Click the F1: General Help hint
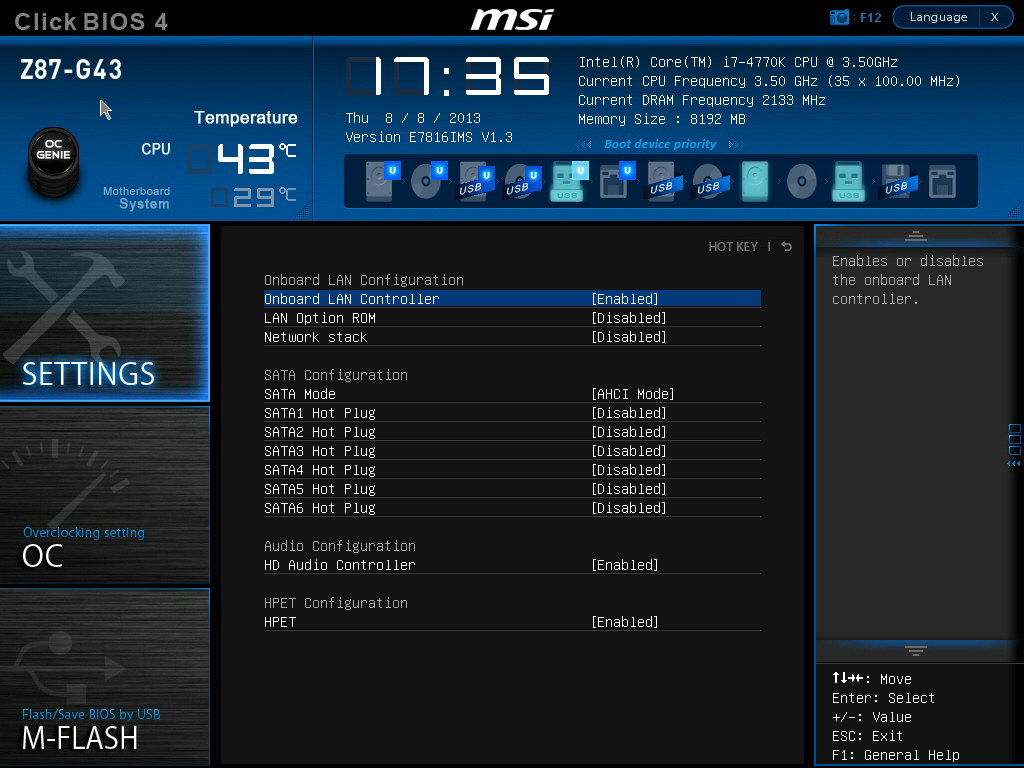1024x768 pixels. pos(896,755)
